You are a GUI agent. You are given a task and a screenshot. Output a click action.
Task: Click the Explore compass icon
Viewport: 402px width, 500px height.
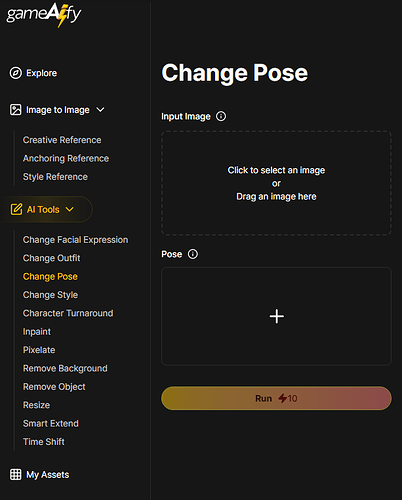pyautogui.click(x=15, y=73)
